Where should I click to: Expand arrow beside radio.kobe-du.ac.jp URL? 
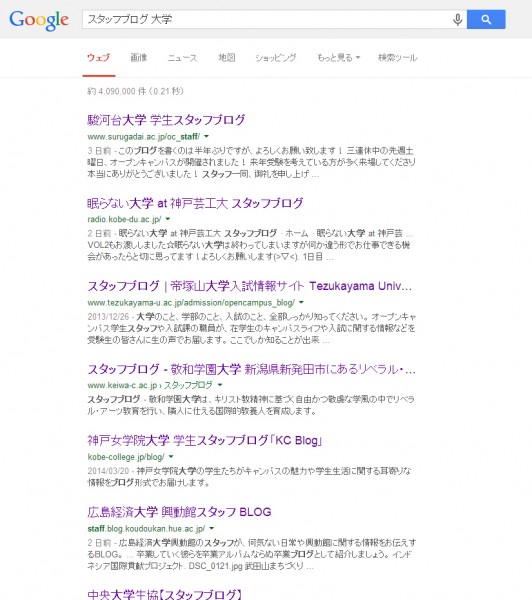pos(168,219)
